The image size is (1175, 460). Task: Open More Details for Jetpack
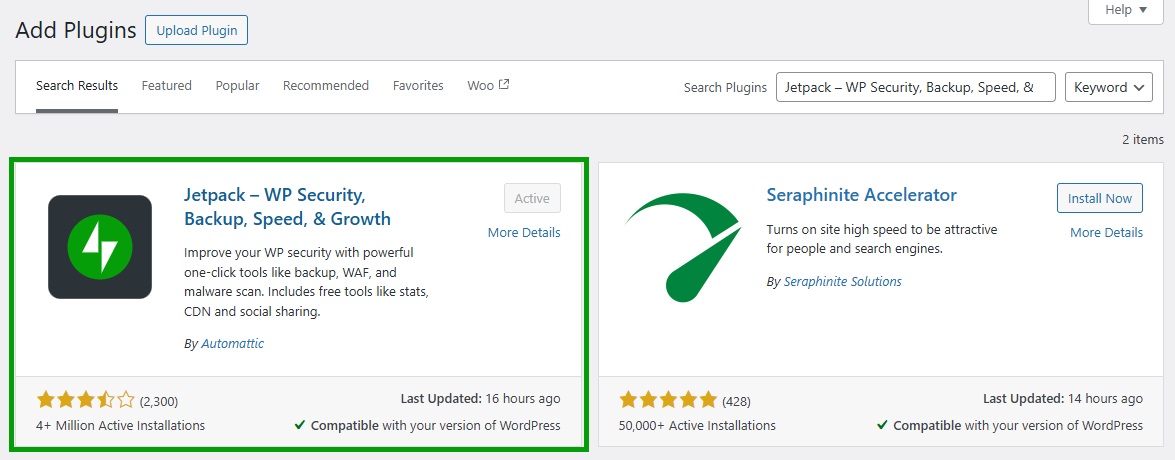coord(524,233)
